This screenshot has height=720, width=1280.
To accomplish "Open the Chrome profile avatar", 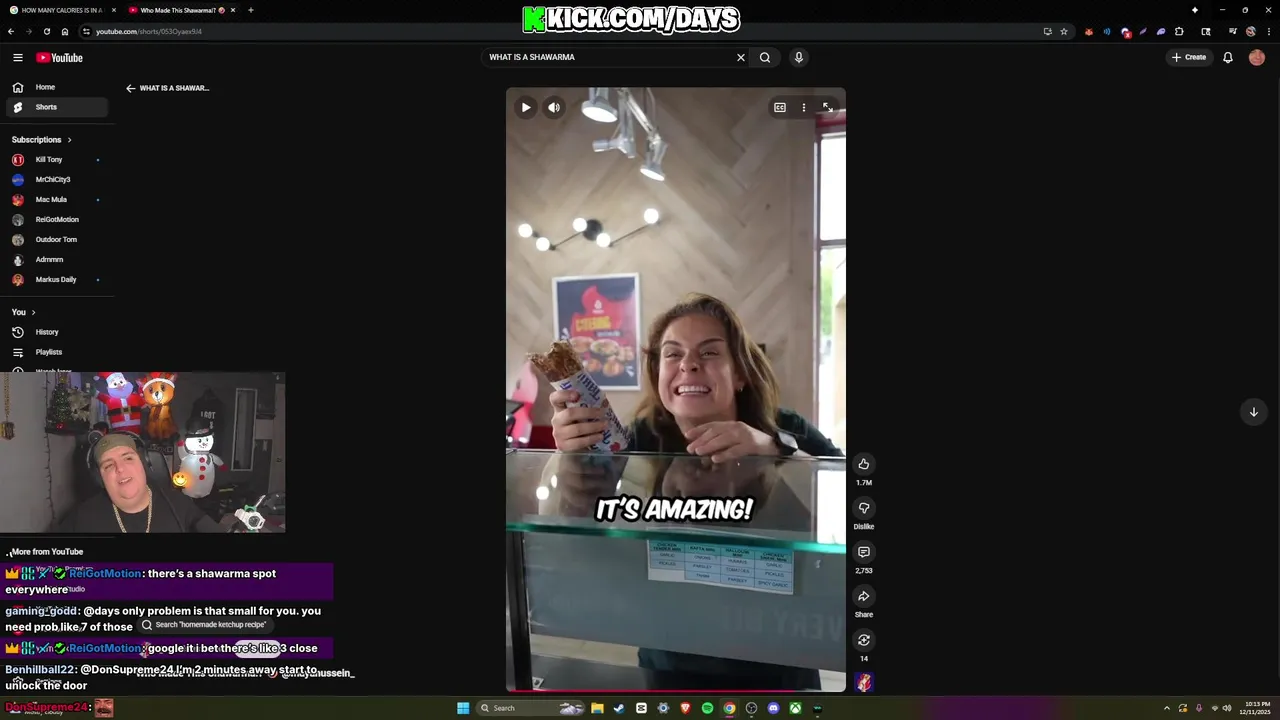I will (x=1251, y=31).
